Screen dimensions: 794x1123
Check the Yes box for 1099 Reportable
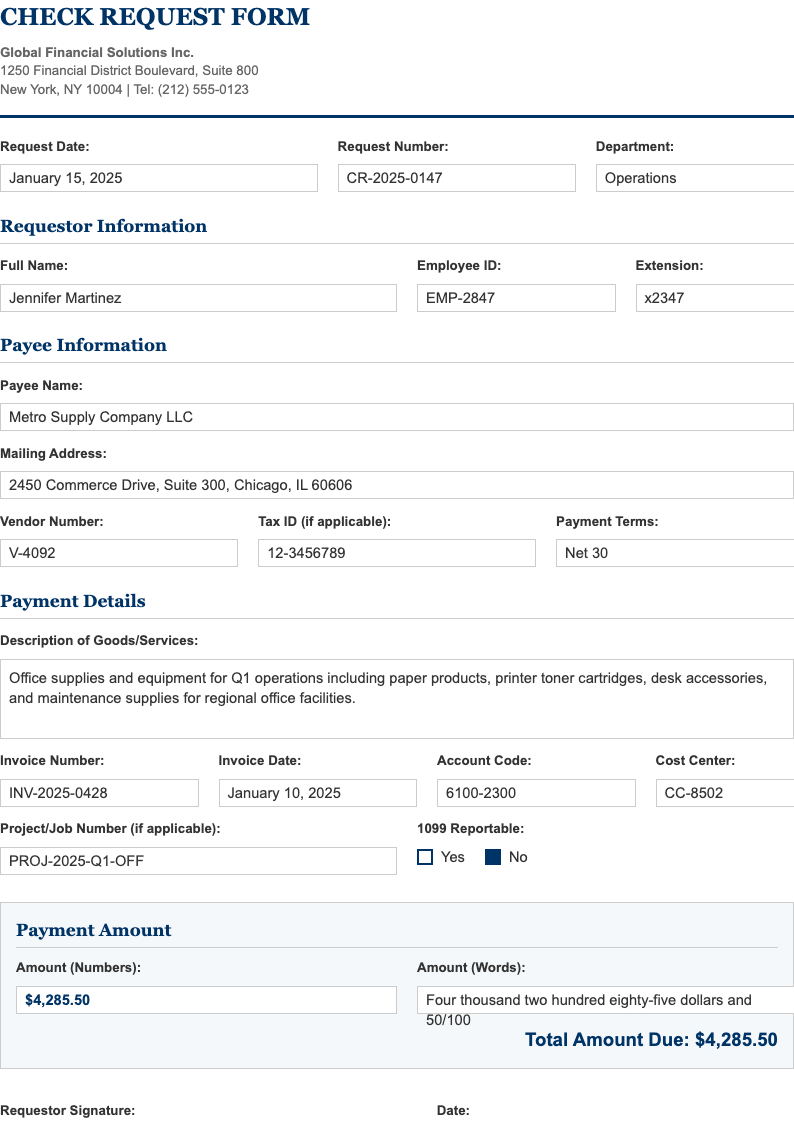pos(424,856)
